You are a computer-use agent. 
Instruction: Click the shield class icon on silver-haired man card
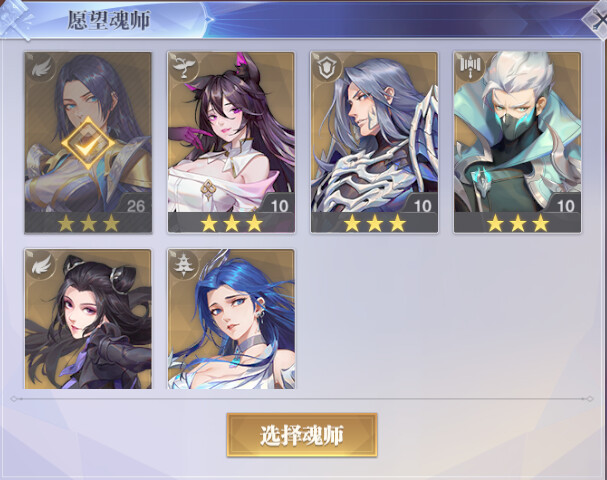click(x=327, y=67)
